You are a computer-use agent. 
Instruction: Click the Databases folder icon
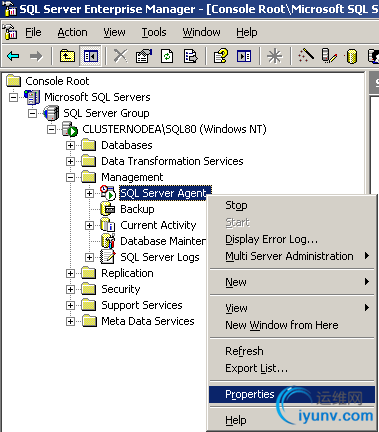(x=89, y=145)
